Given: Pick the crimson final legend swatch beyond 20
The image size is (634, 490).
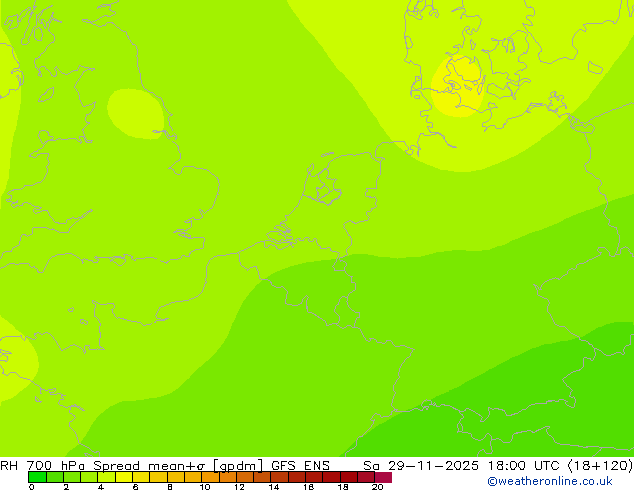Looking at the screenshot, I should (x=383, y=477).
